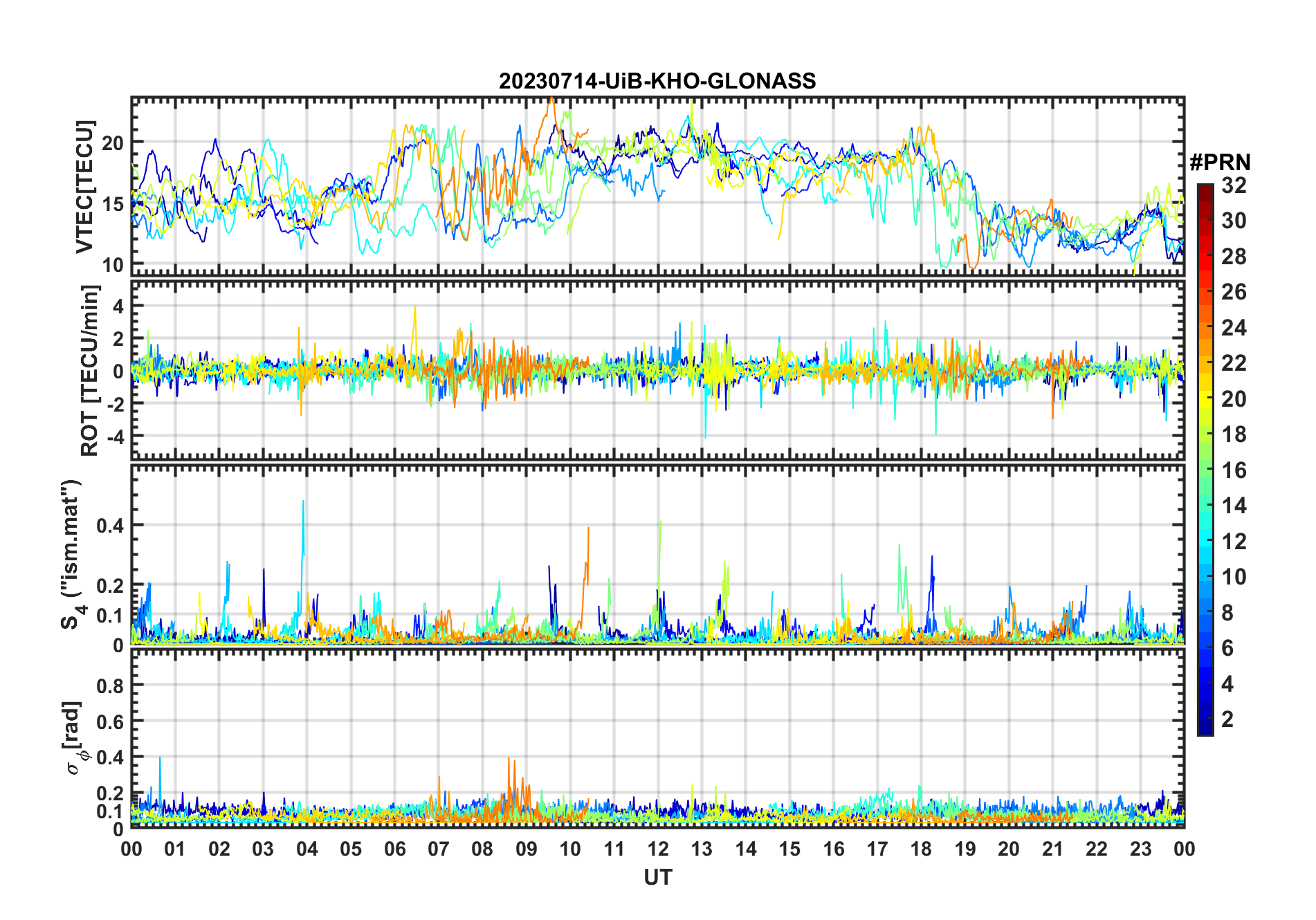The width and height of the screenshot is (1316, 920).
Task: Click ROT y-axis tick -4
Action: 115,436
